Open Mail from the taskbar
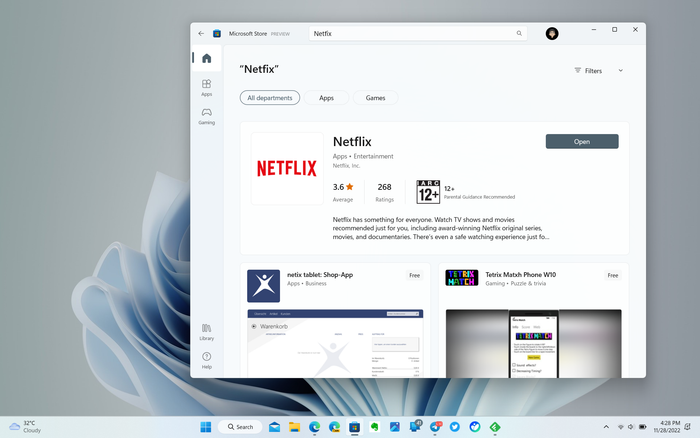 [275, 427]
